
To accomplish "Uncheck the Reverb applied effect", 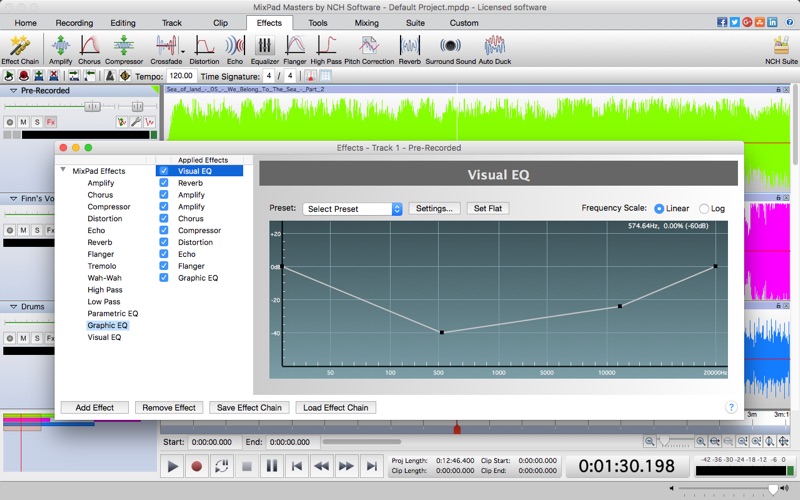I will point(164,183).
